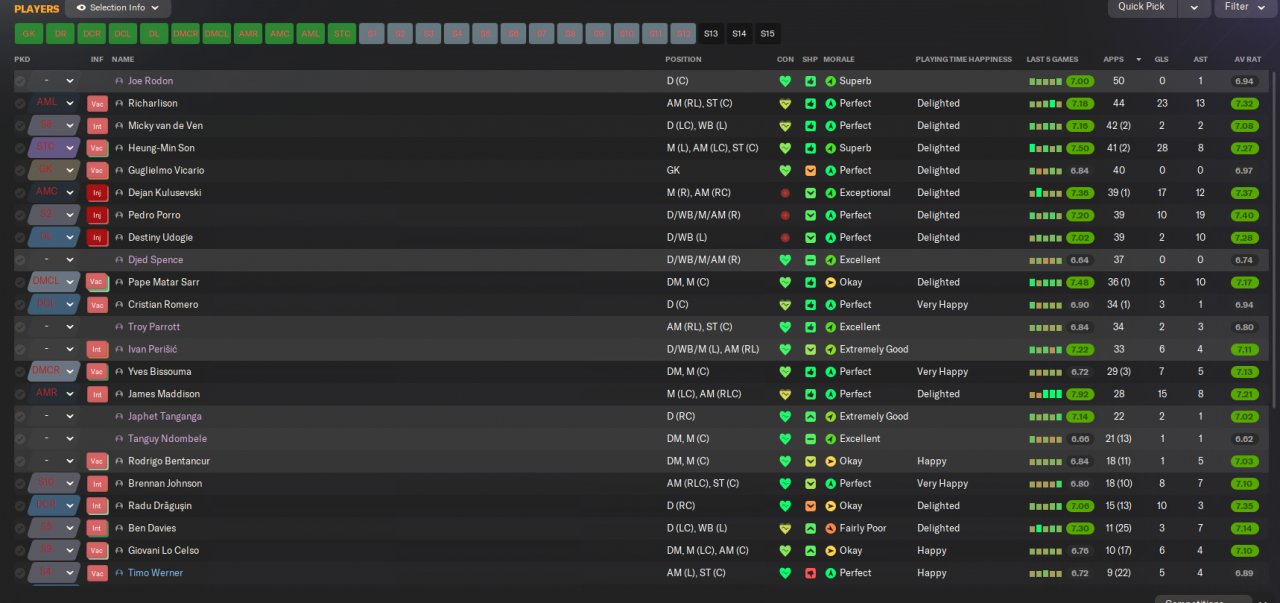Click Tanguy Ndombele's morale icon
The height and width of the screenshot is (603, 1280).
pos(830,439)
